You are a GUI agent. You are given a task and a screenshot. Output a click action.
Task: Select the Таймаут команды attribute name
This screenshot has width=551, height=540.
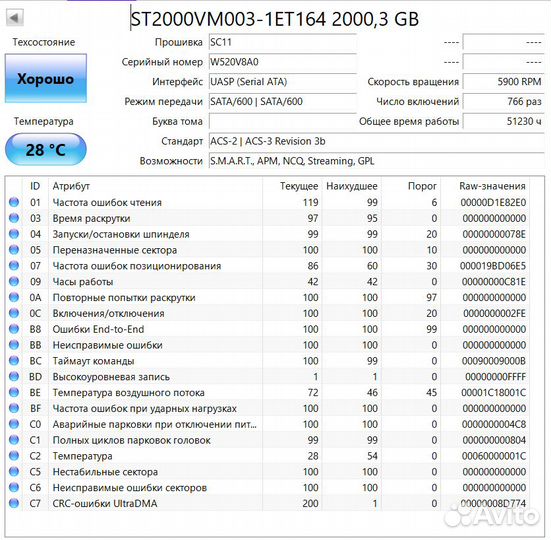pos(93,361)
